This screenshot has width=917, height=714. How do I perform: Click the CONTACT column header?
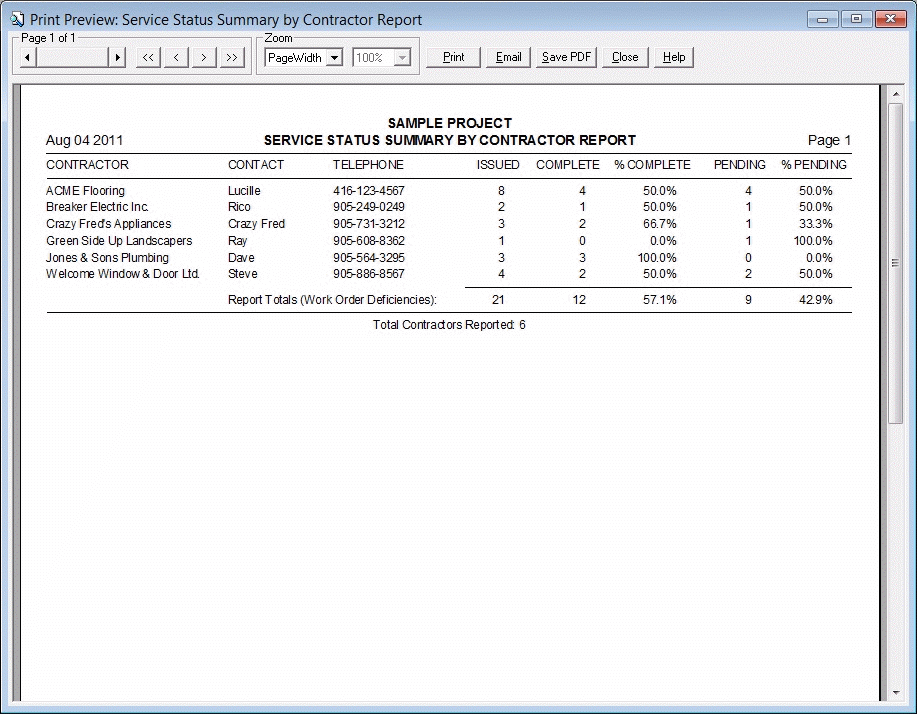[x=256, y=165]
